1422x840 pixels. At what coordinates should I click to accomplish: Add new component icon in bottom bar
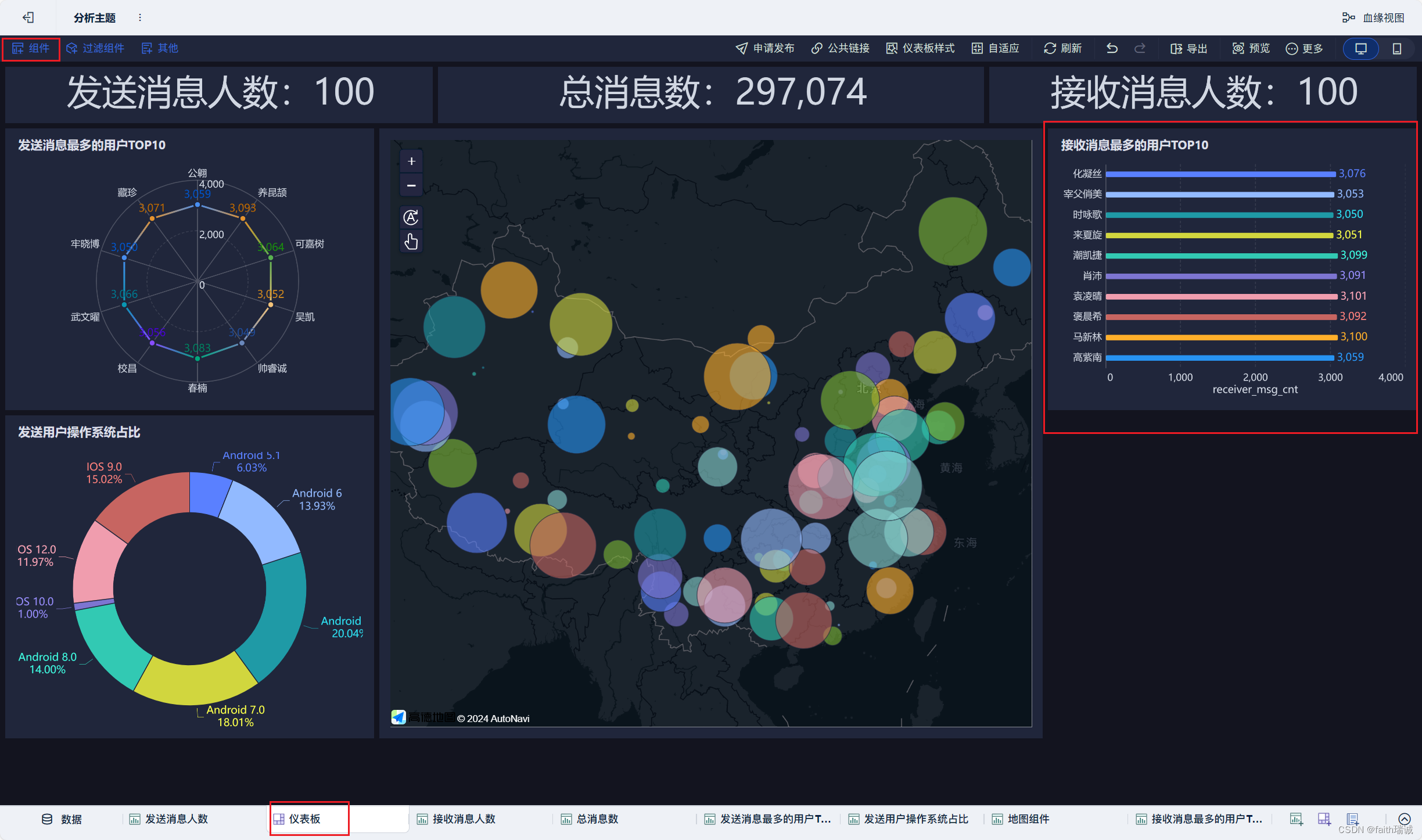pyautogui.click(x=1296, y=819)
